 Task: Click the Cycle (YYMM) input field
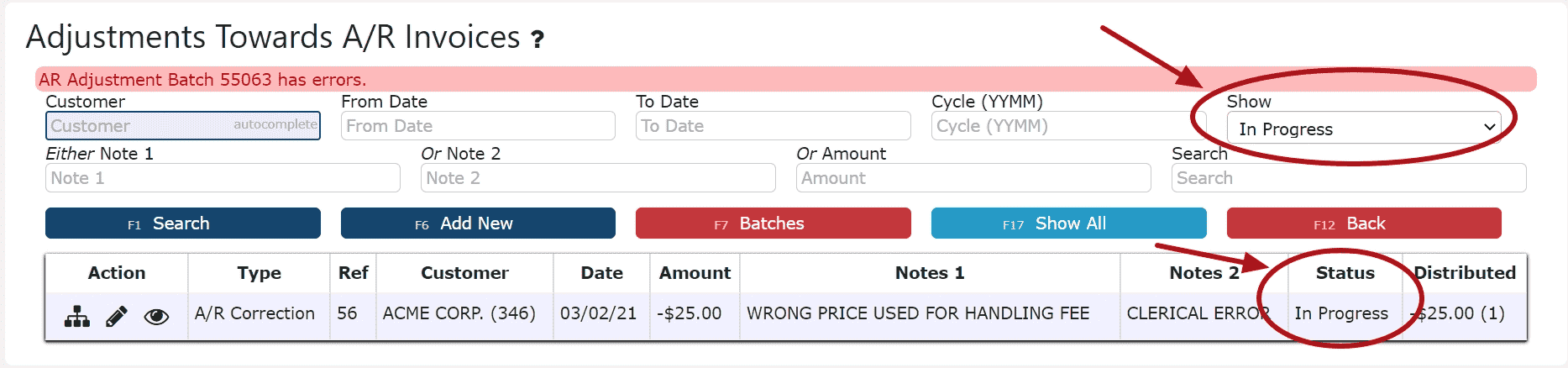pos(1067,126)
